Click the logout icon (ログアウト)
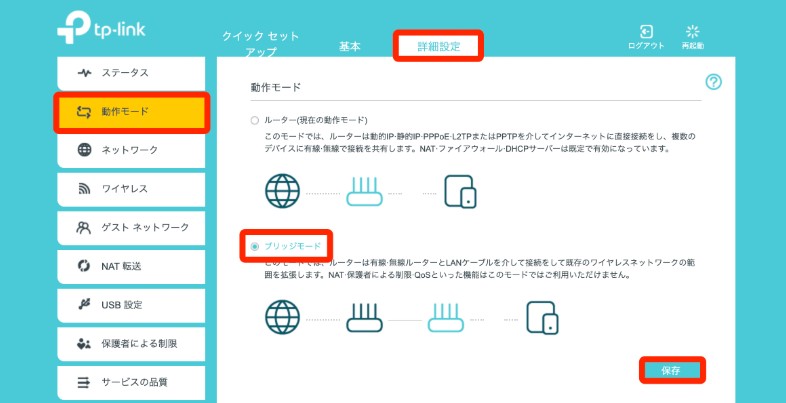This screenshot has width=786, height=403. click(x=646, y=31)
